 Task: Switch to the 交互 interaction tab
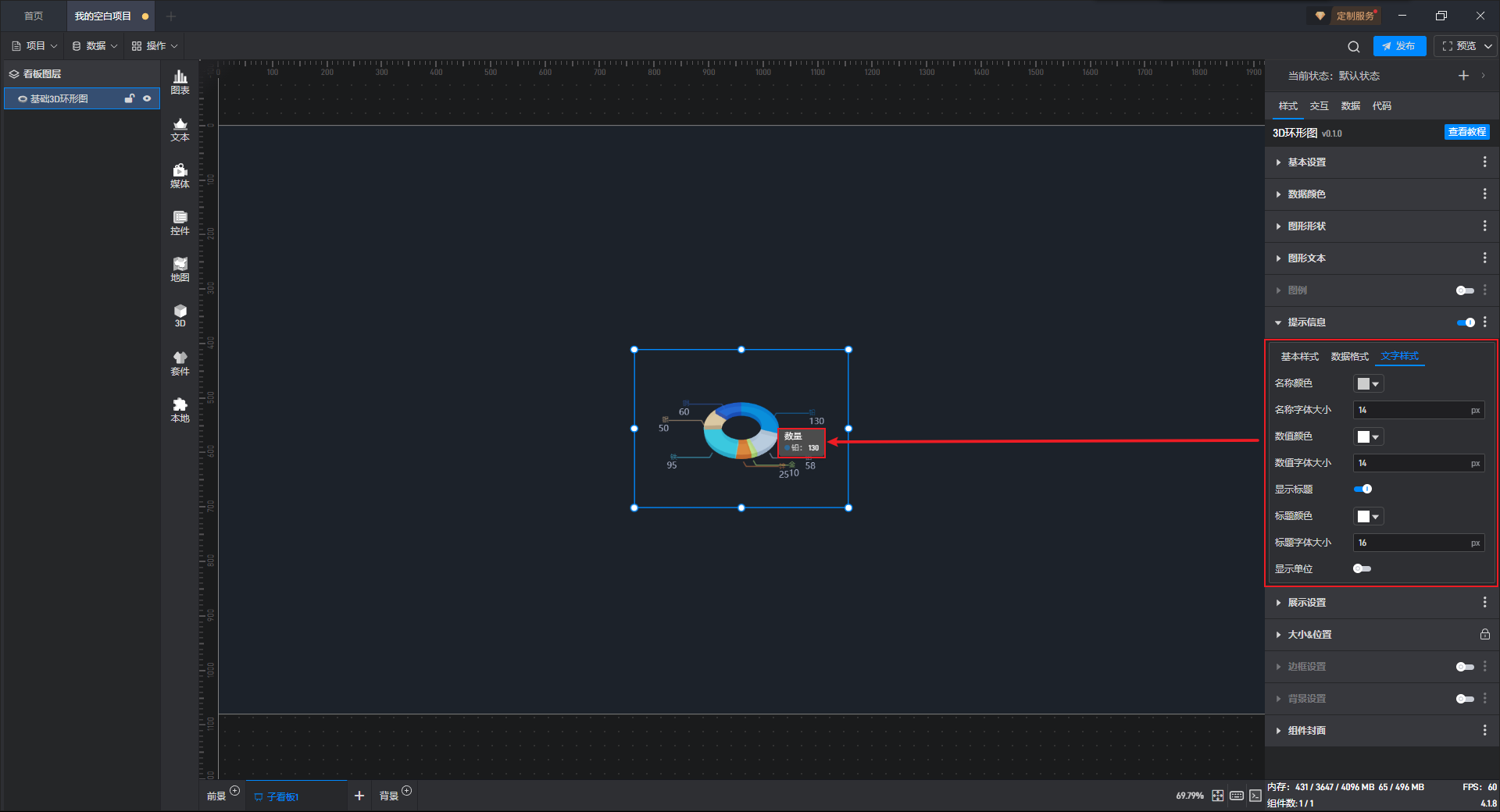pyautogui.click(x=1319, y=106)
